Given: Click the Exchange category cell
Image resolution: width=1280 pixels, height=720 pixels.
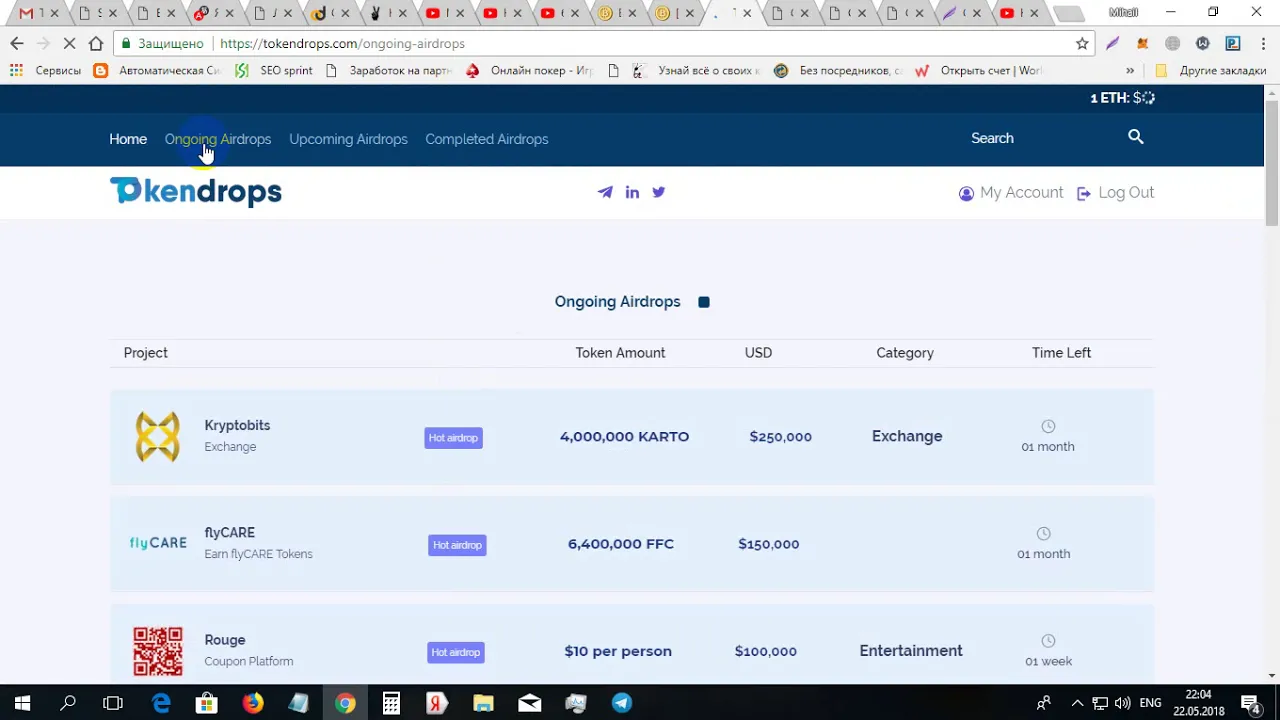Looking at the screenshot, I should [907, 436].
